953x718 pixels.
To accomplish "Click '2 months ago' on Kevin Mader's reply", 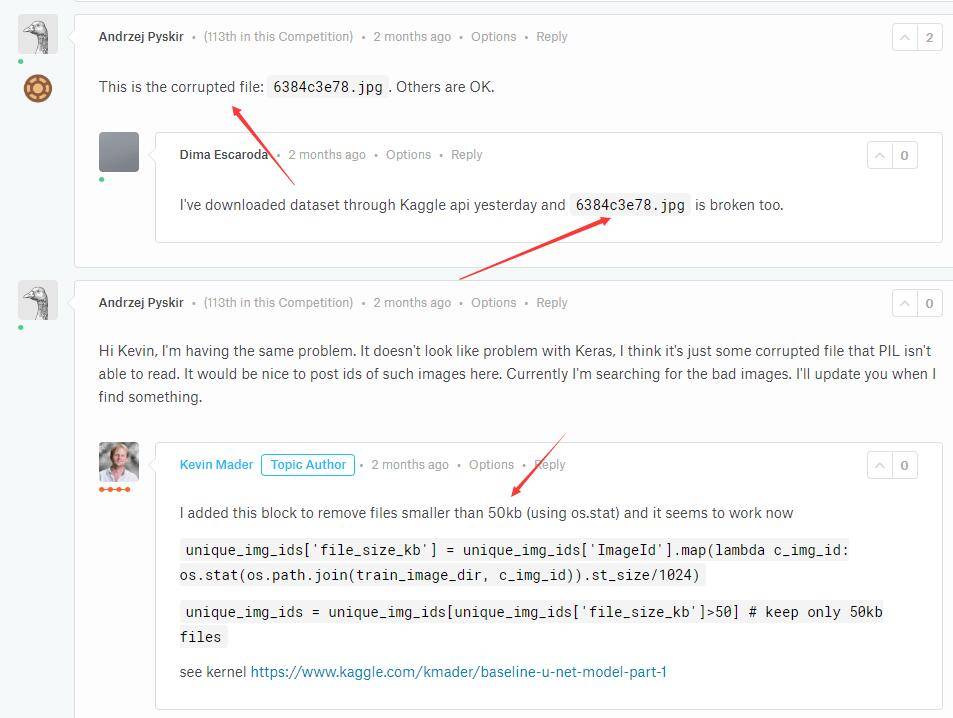I will pos(410,464).
